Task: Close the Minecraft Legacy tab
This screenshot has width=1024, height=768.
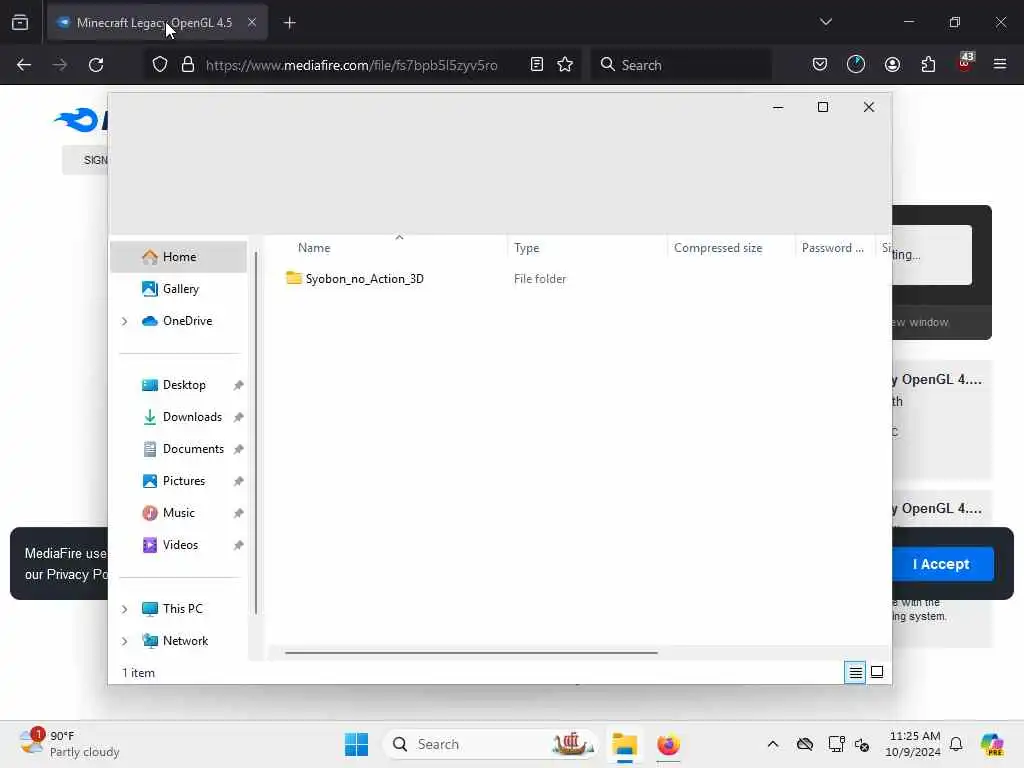Action: [252, 23]
